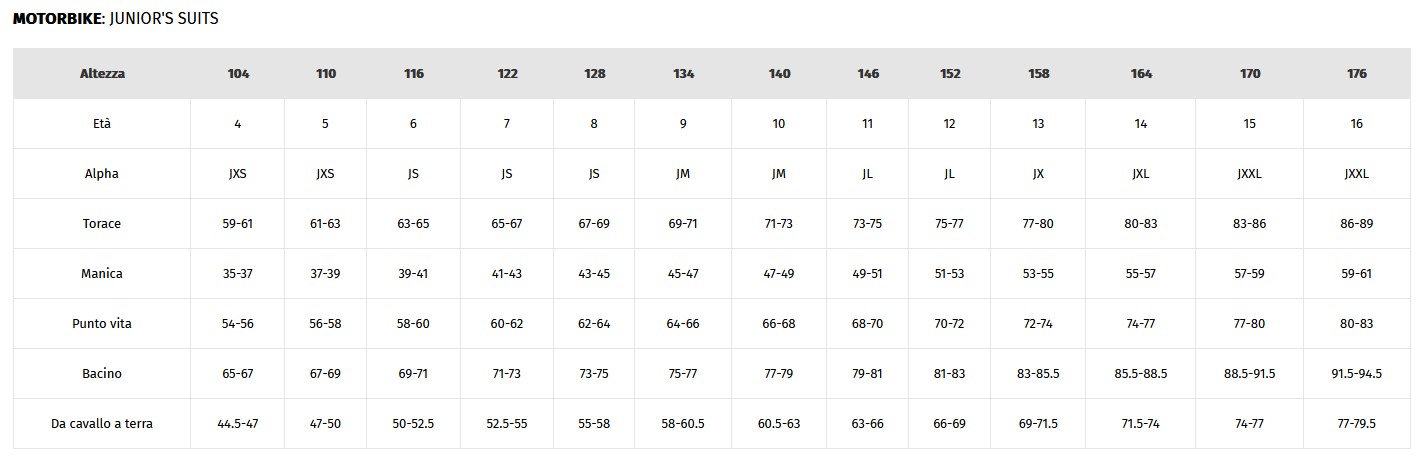Select the Alpha row label

(x=102, y=174)
